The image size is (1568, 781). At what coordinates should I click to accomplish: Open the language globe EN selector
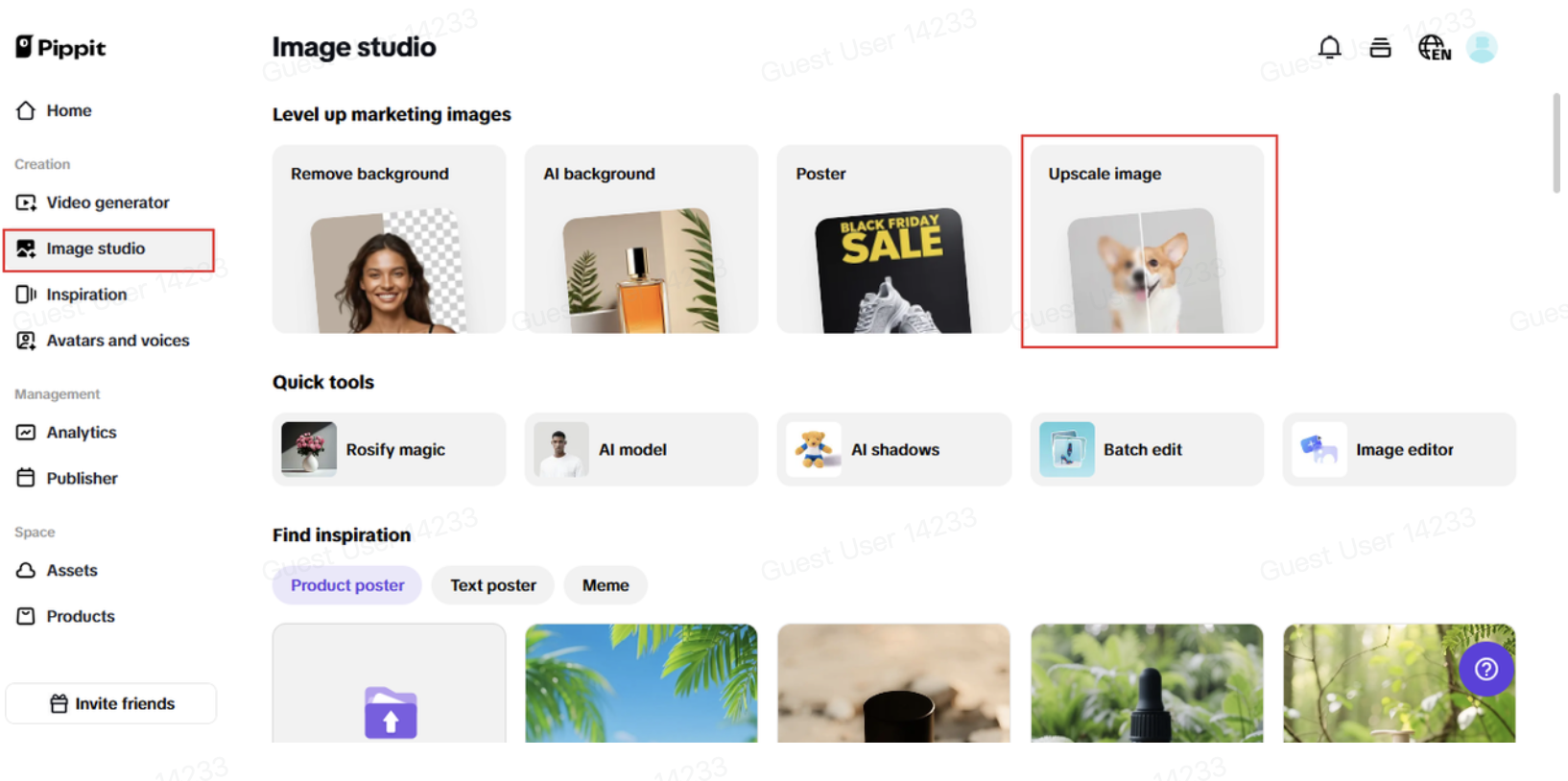click(1435, 48)
